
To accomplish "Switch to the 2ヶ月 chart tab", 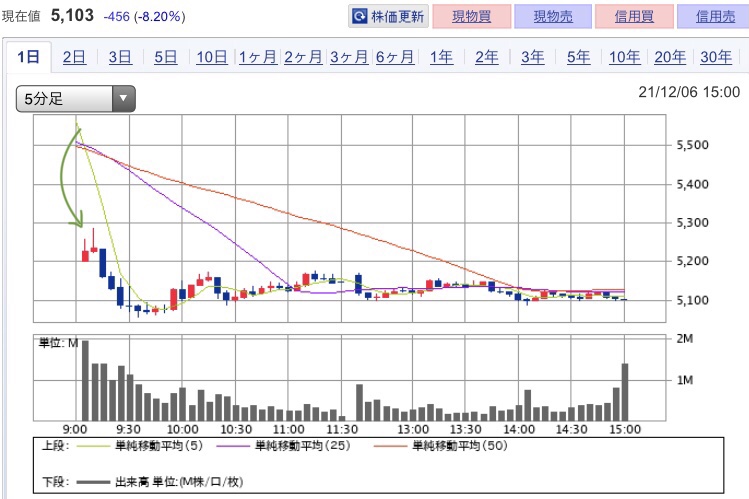I will [x=303, y=57].
